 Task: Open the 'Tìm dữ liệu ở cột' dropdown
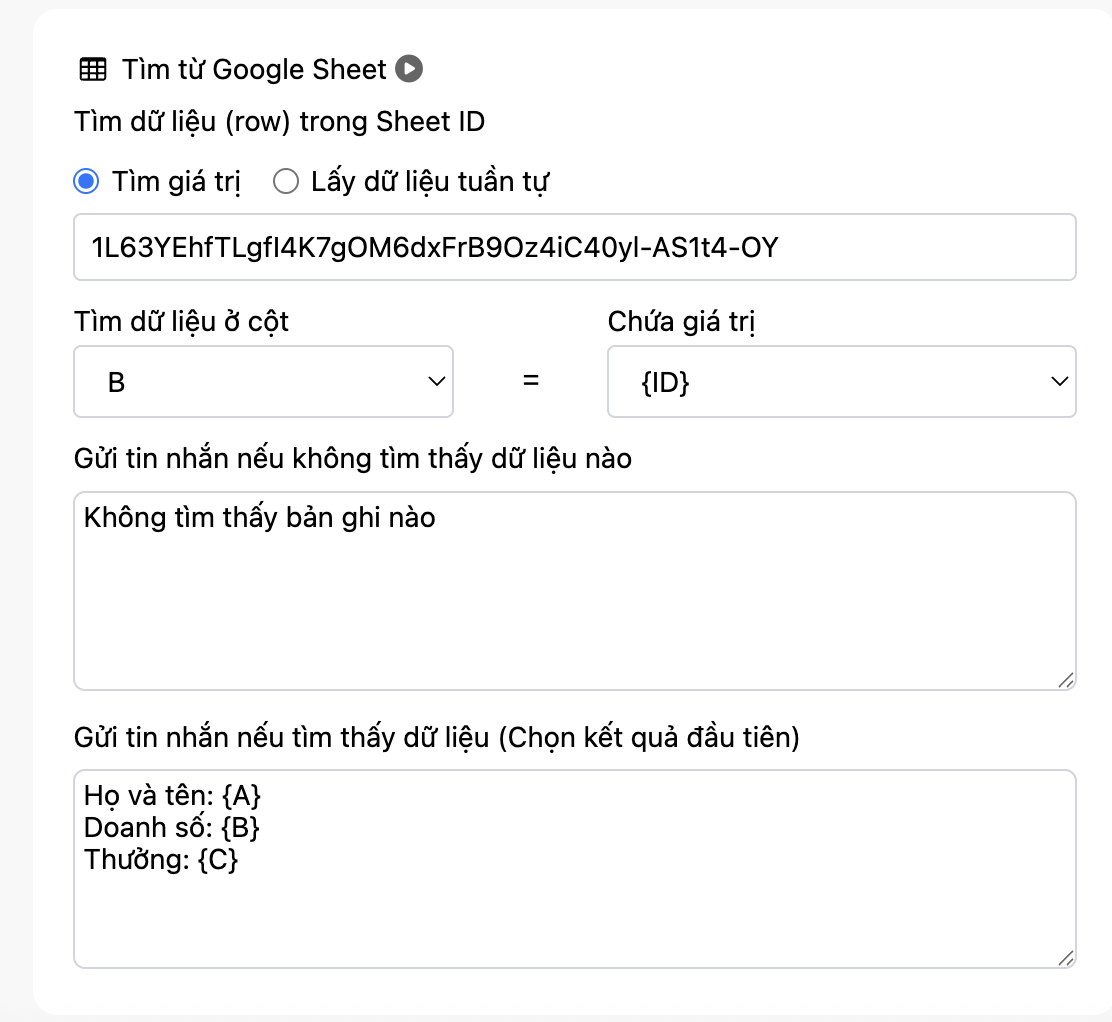pyautogui.click(x=263, y=381)
